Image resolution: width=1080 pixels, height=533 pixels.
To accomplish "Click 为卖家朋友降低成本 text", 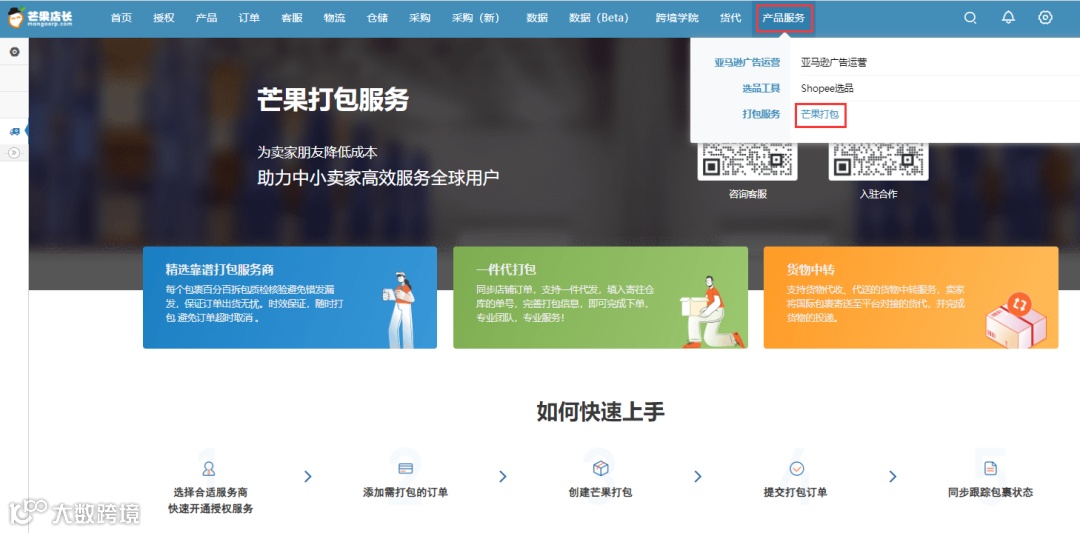I will [x=317, y=152].
